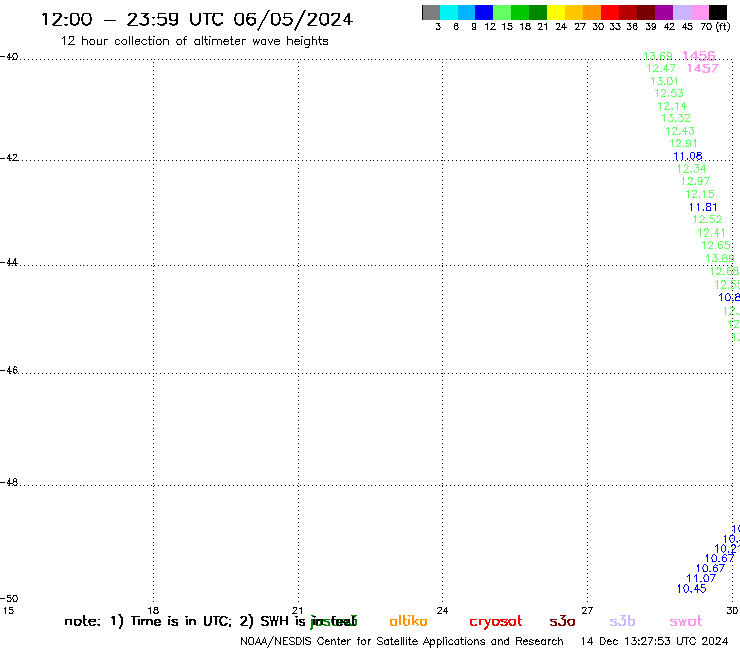Click the wave height value 12.14
Image resolution: width=740 pixels, height=650 pixels.
pos(672,106)
